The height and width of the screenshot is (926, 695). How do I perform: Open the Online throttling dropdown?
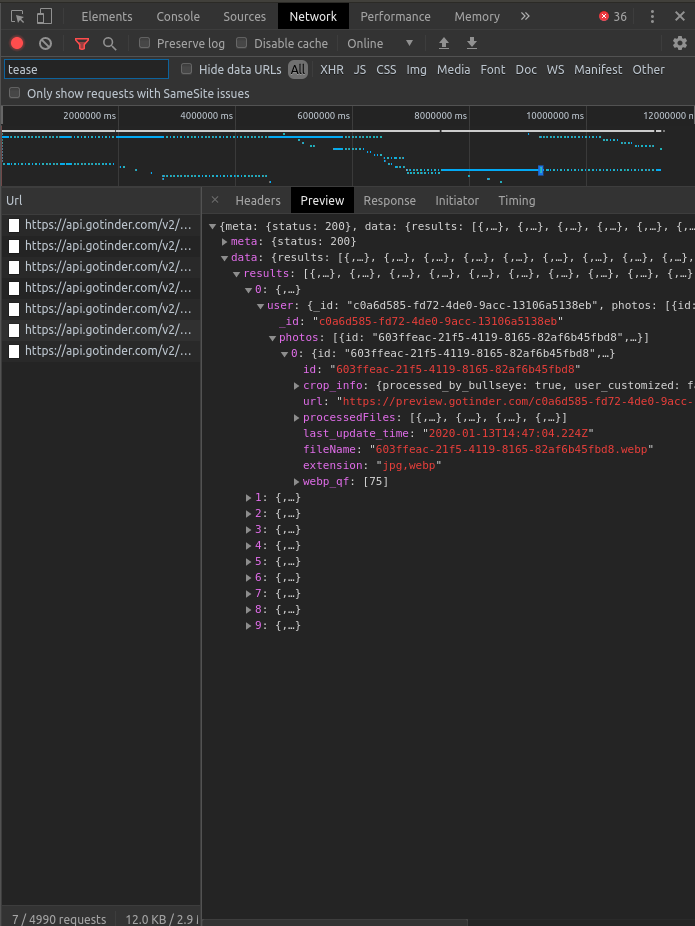click(x=380, y=43)
